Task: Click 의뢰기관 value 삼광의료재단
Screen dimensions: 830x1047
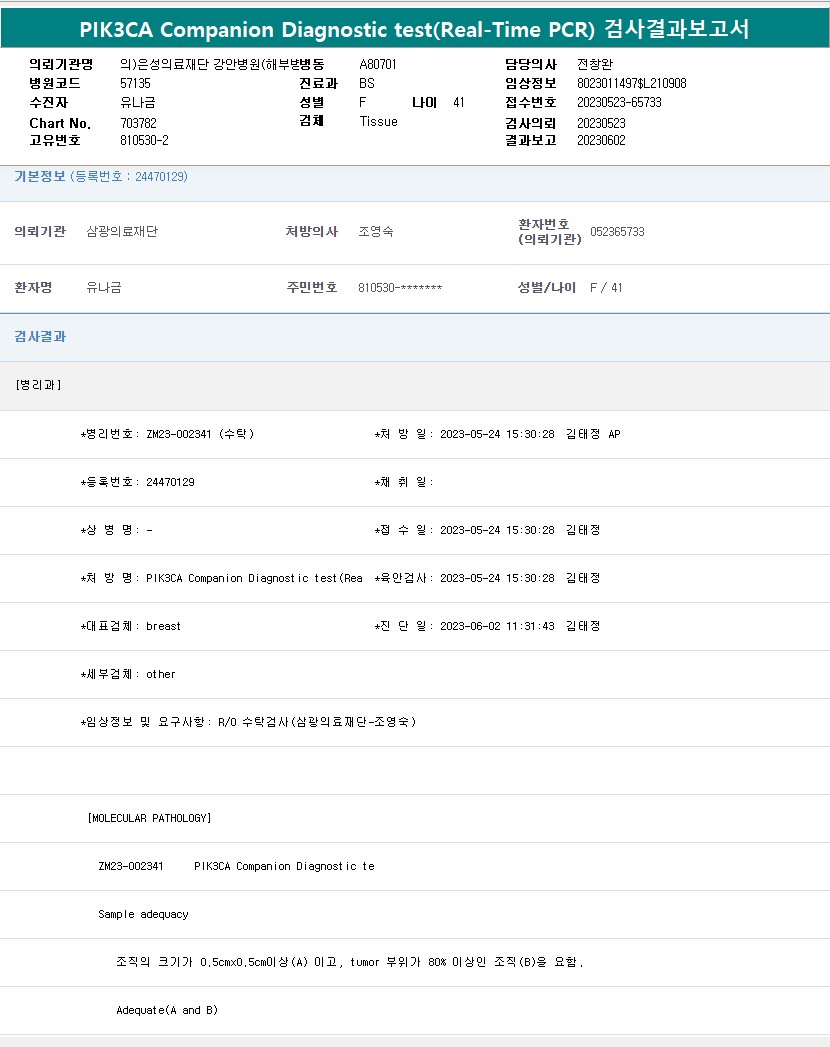Action: coord(122,232)
